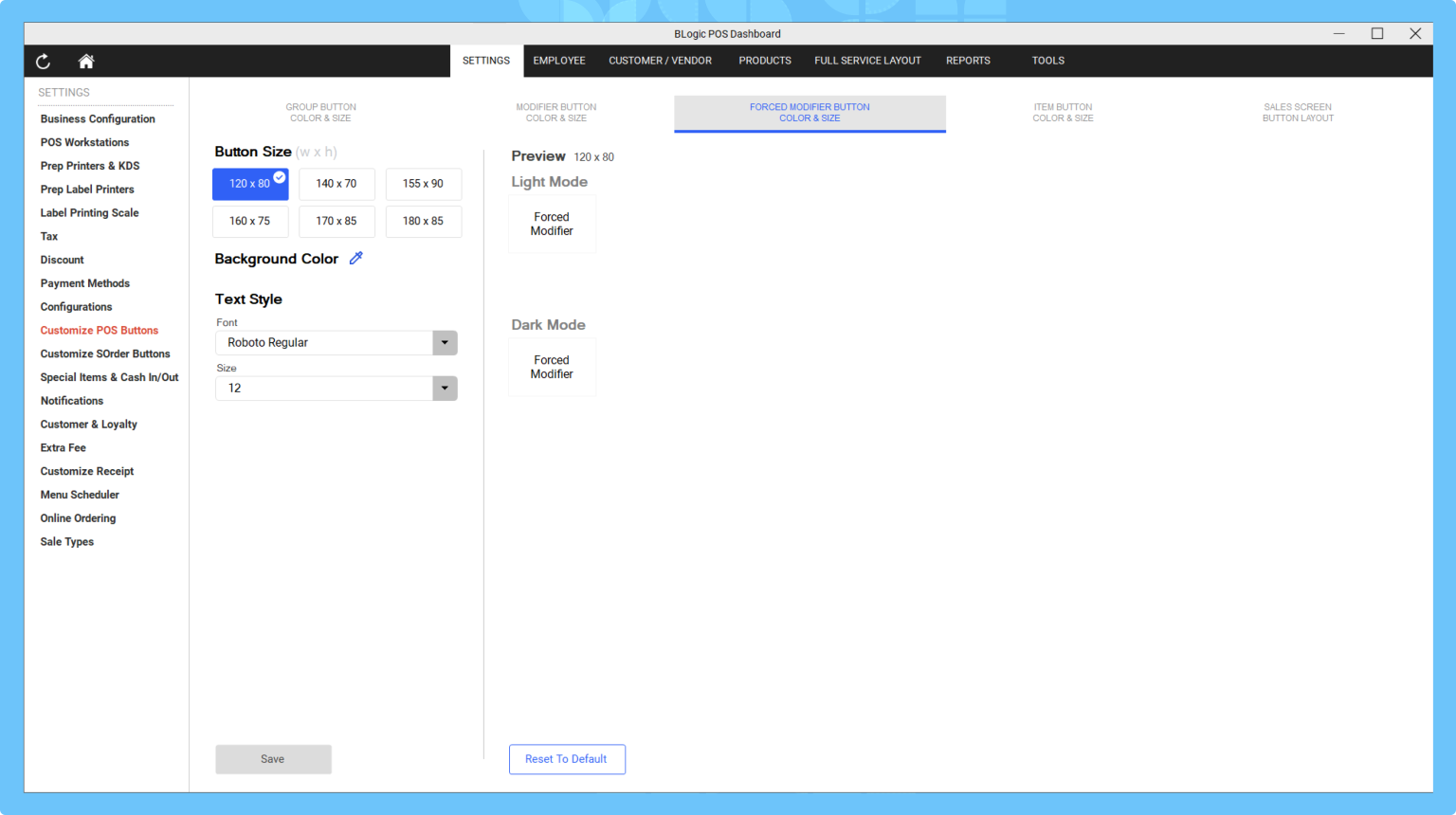This screenshot has width=1456, height=815.
Task: Go to the home icon
Action: 86,62
